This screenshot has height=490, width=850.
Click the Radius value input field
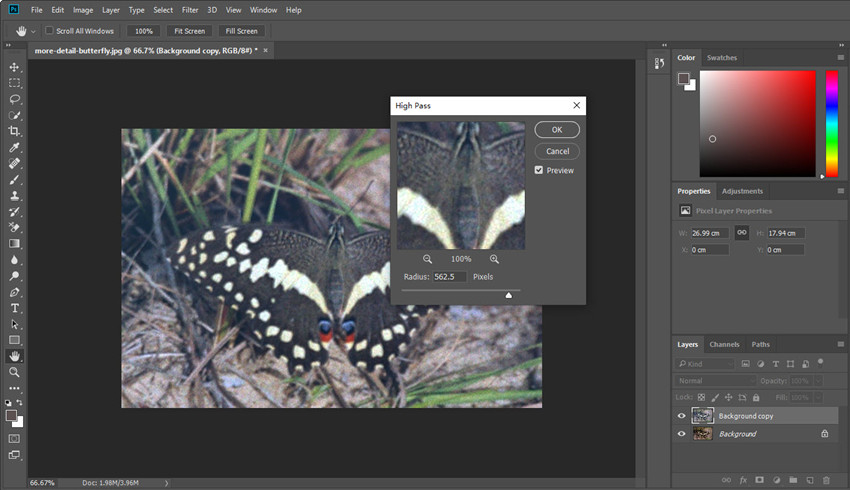coord(449,277)
